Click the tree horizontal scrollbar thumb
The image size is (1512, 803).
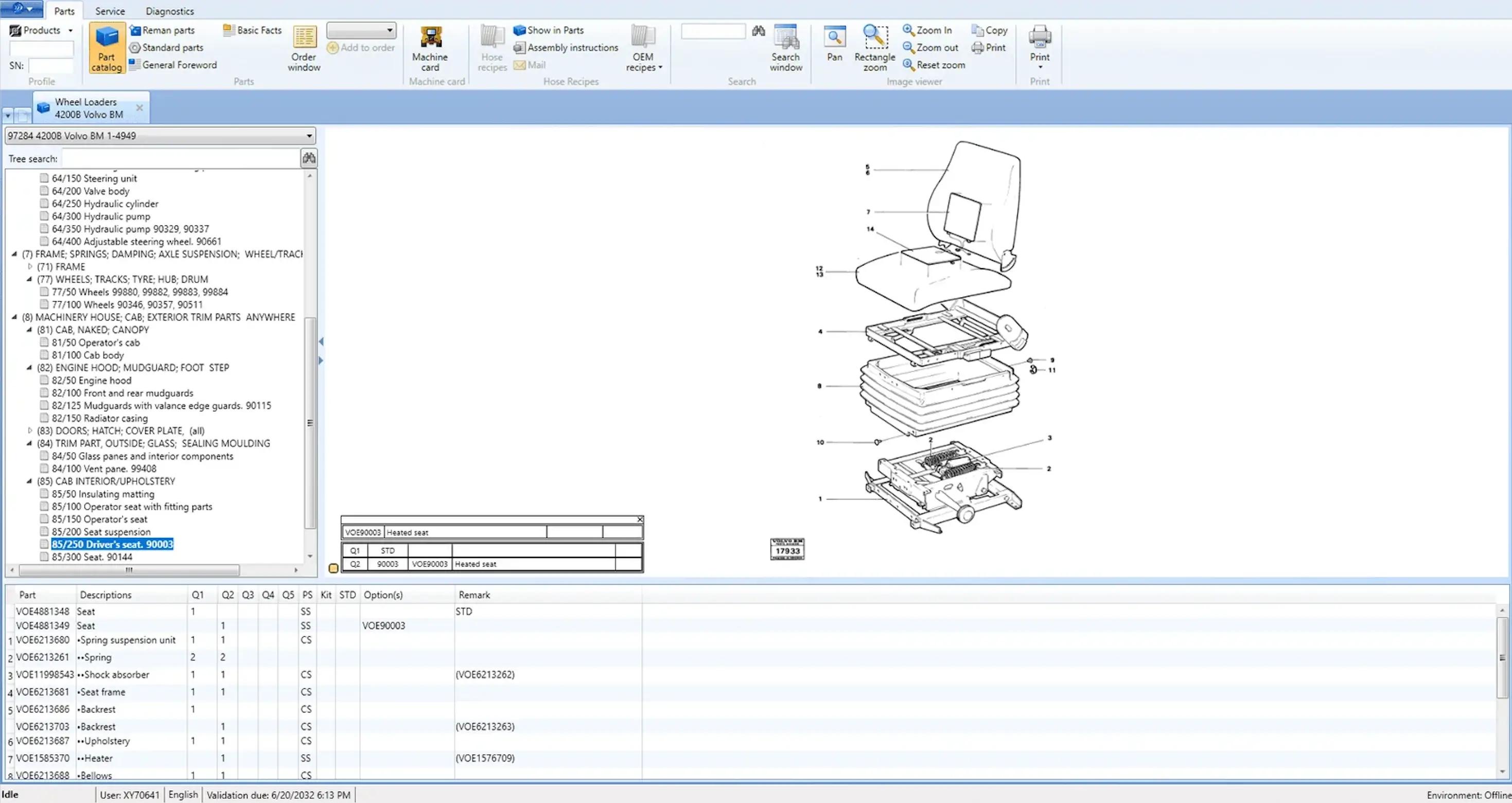(129, 570)
